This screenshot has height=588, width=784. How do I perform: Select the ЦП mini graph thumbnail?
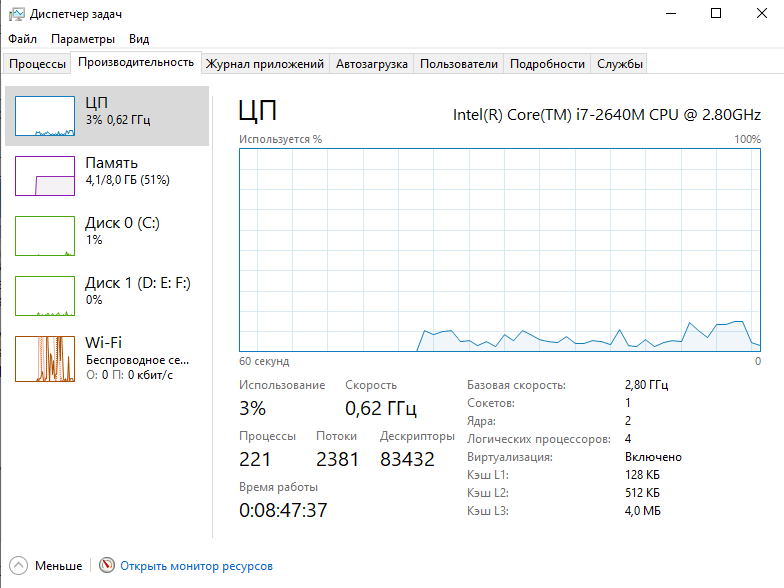pos(45,116)
